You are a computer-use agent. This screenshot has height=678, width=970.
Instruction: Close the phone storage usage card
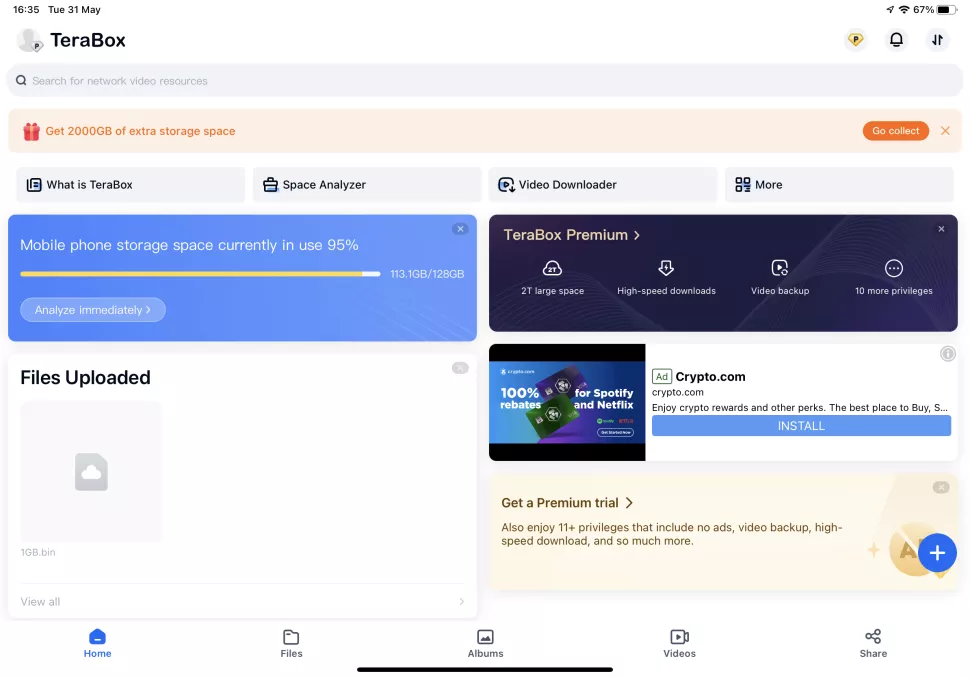[x=460, y=229]
